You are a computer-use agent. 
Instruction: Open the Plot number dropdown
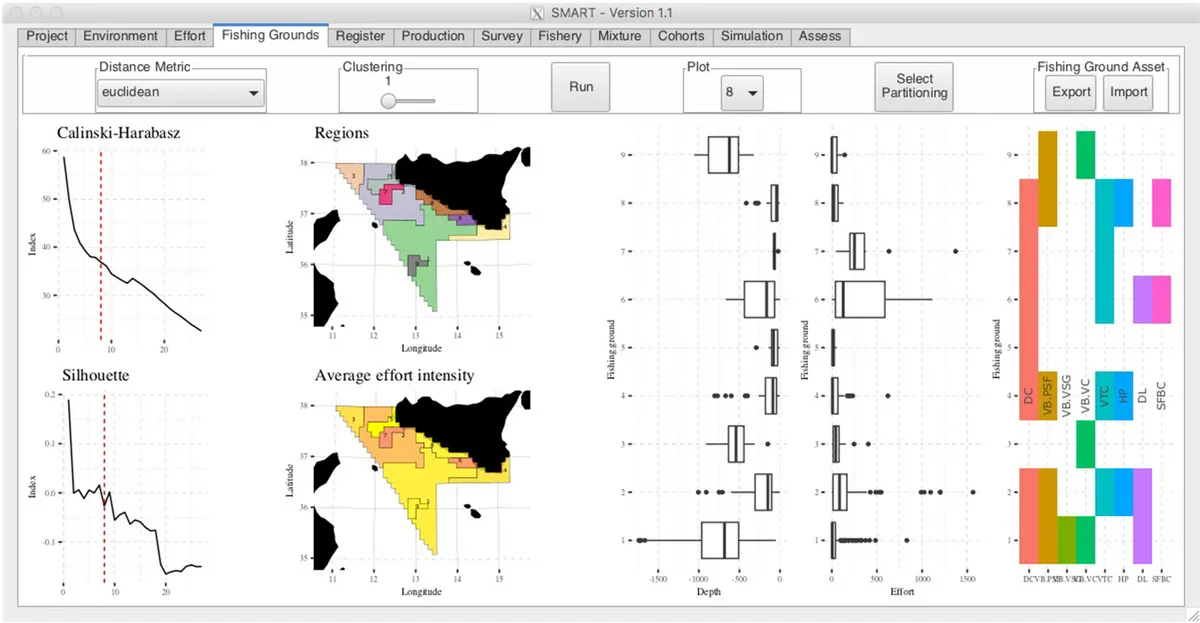tap(742, 92)
